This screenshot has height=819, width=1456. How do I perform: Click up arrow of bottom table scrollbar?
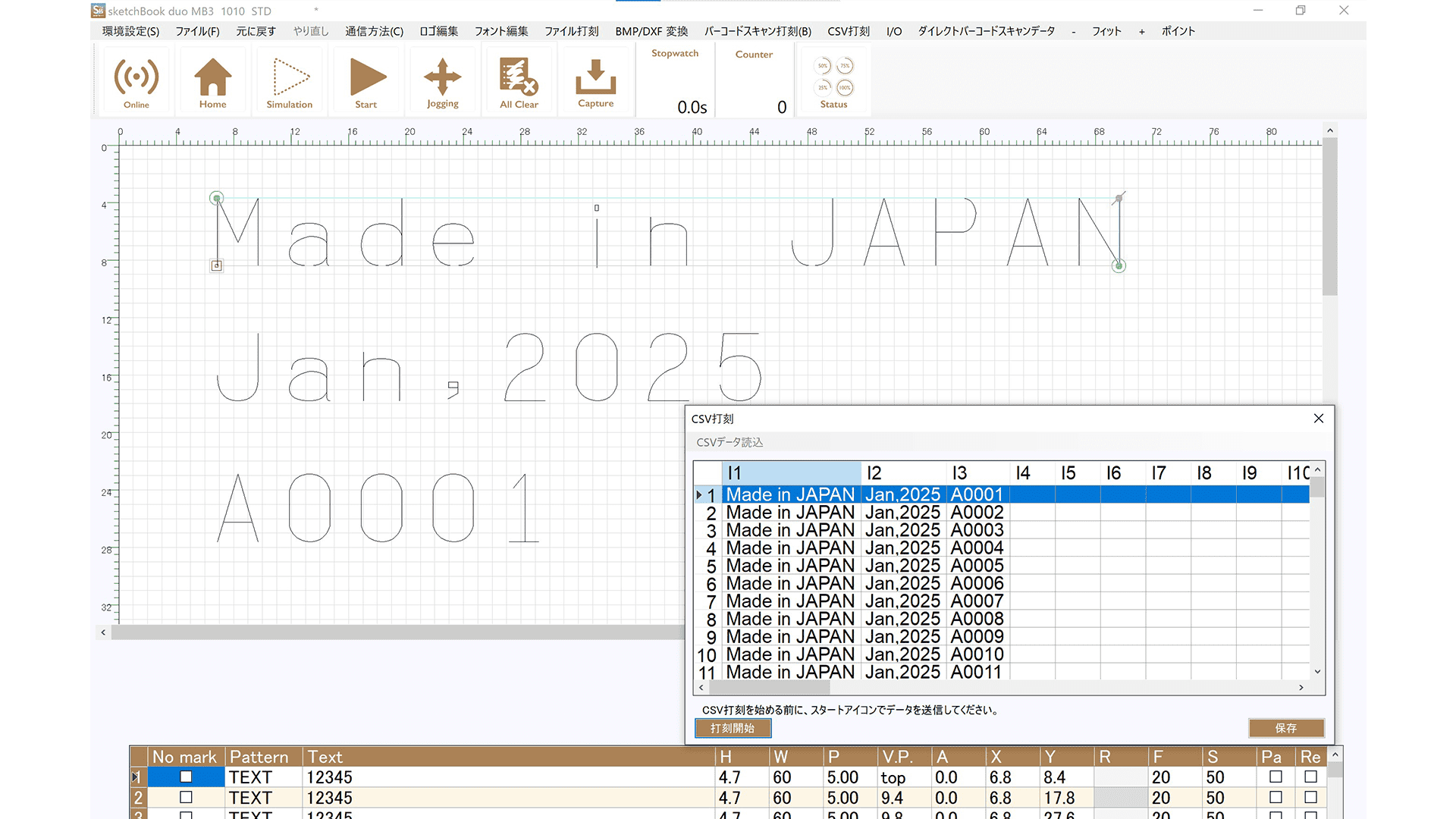tap(1335, 755)
